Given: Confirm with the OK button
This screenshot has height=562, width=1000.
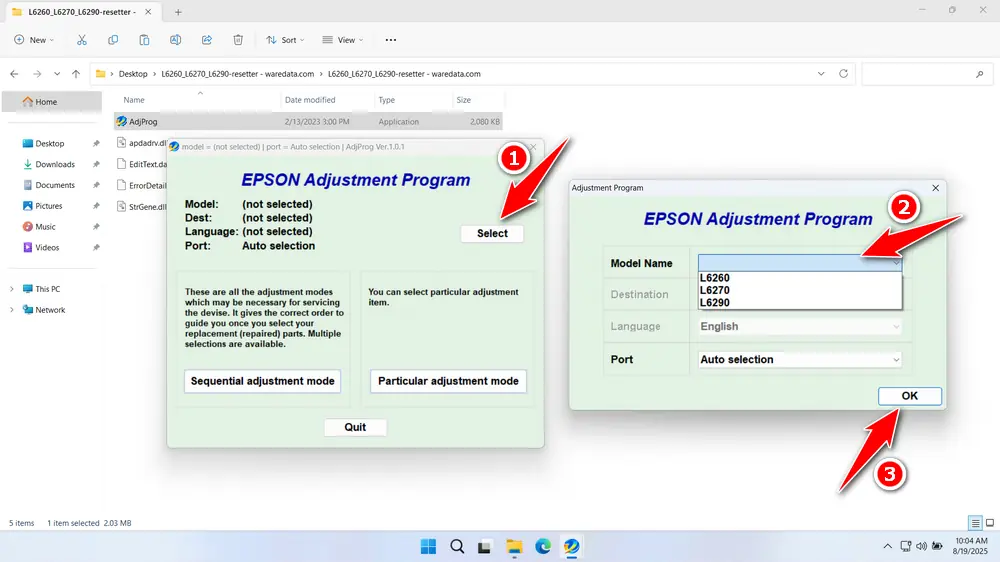Looking at the screenshot, I should [x=909, y=396].
